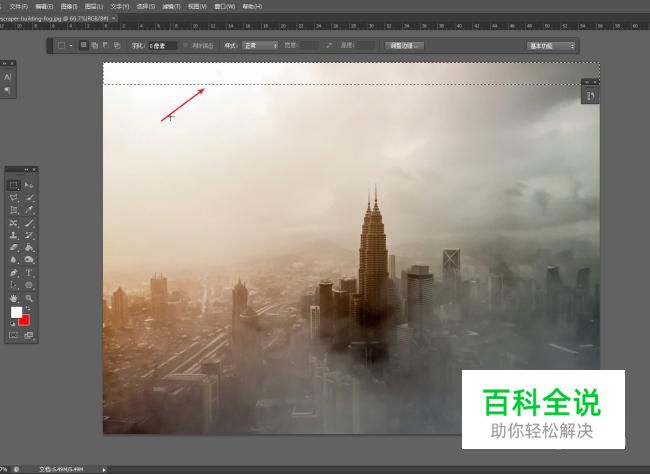Select the Eraser tool
Image resolution: width=650 pixels, height=474 pixels.
(x=14, y=248)
